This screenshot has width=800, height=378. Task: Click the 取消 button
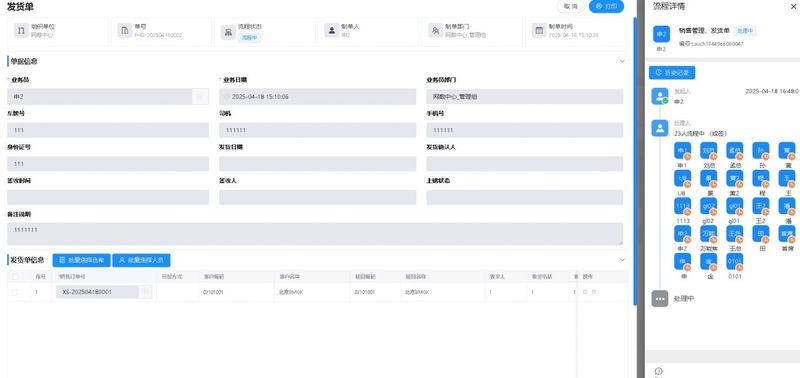click(x=570, y=7)
